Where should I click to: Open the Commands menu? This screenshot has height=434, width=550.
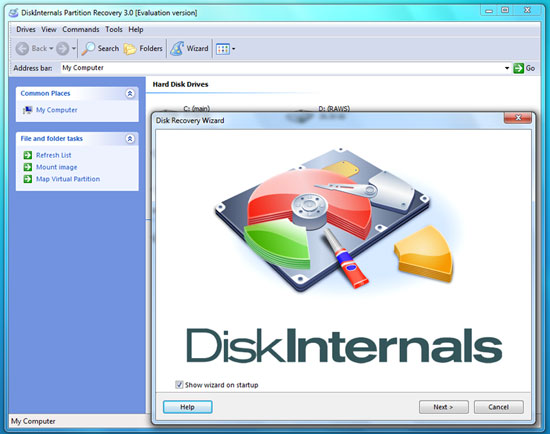81,29
